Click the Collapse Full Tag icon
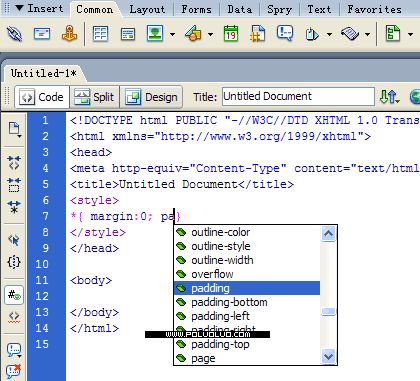 pos(14,162)
